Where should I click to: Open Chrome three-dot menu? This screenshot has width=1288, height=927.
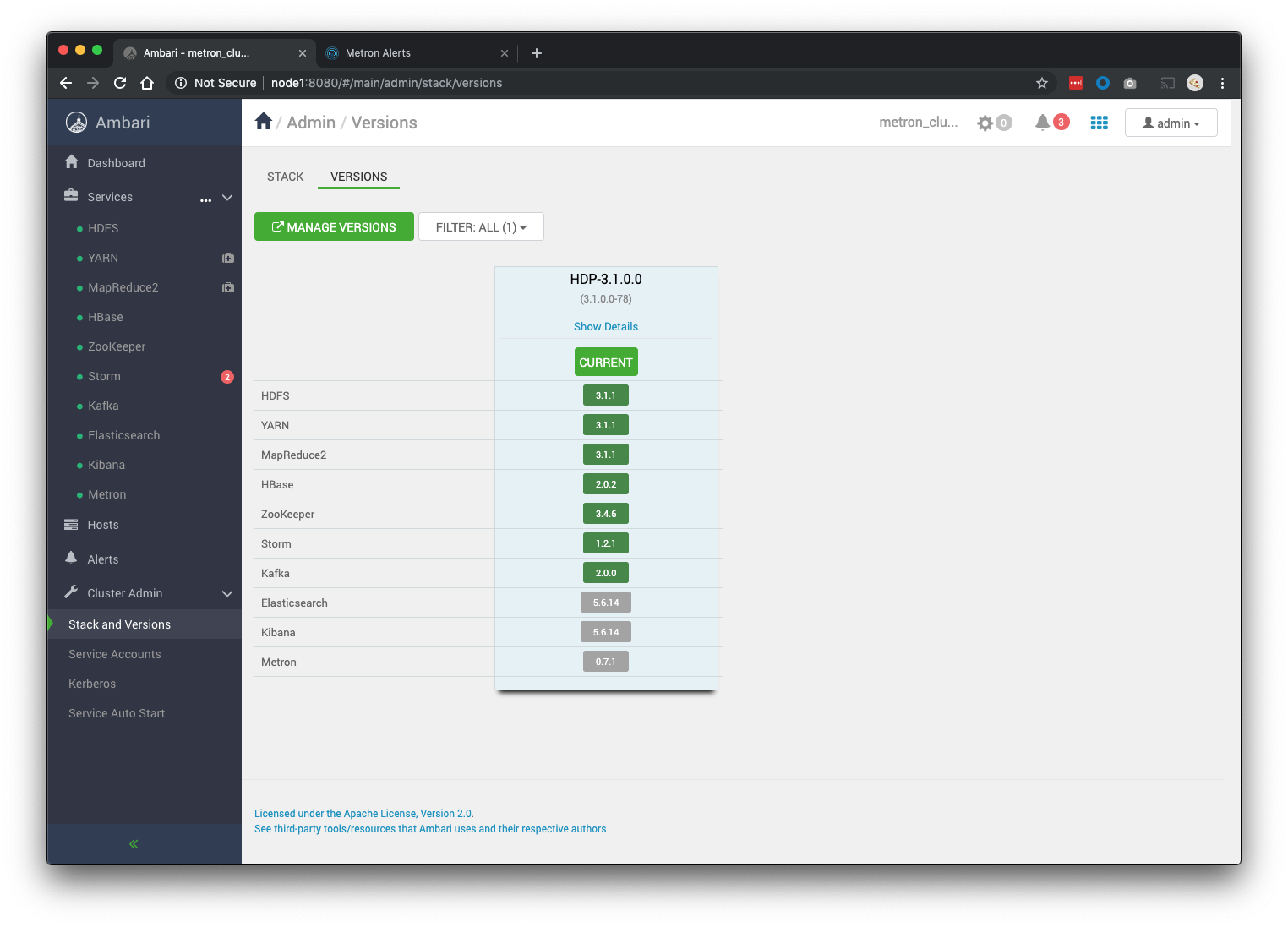[x=1222, y=83]
